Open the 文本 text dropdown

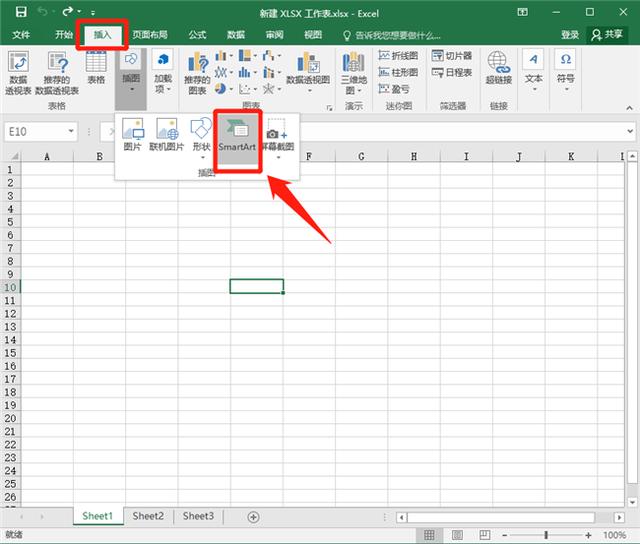point(533,71)
